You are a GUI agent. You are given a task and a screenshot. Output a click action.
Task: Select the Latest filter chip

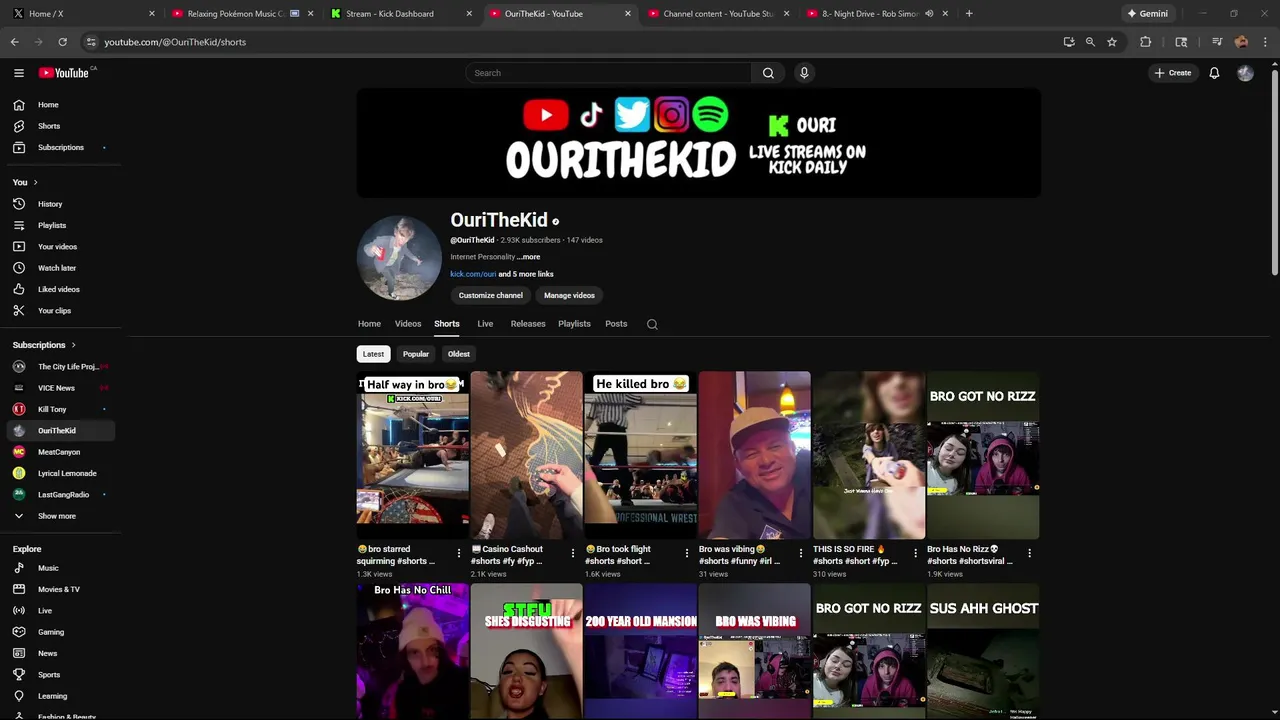(x=373, y=354)
